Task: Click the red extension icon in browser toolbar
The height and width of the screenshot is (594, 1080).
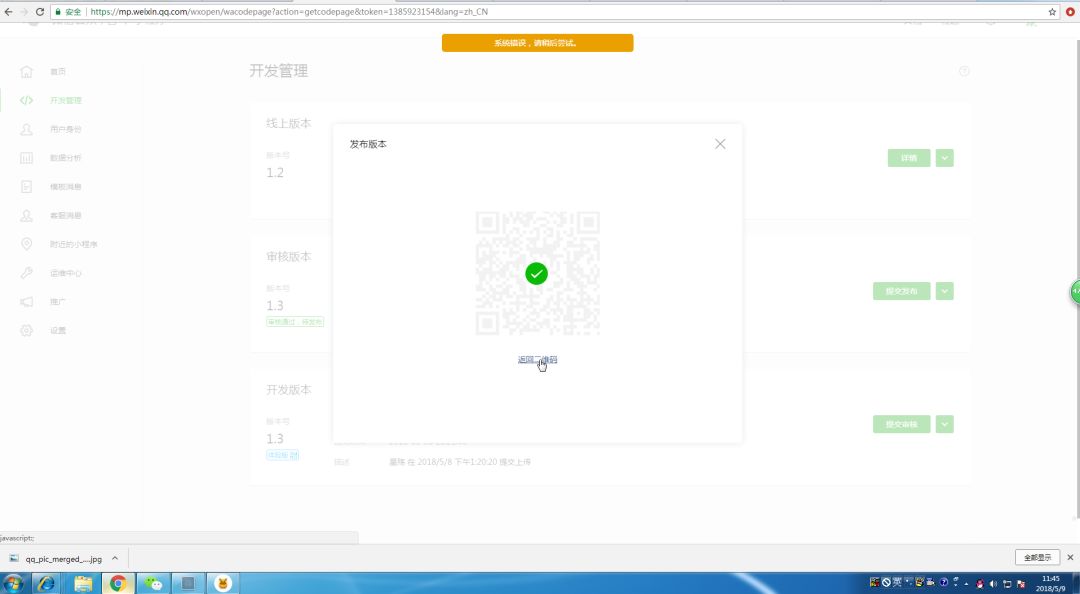Action: [x=1070, y=12]
